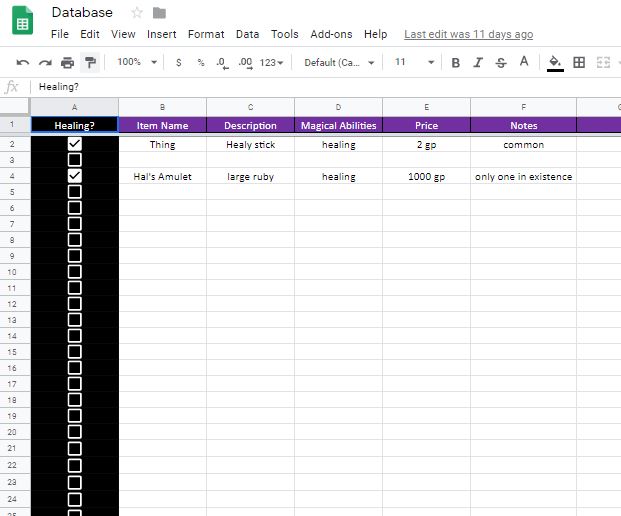Star the Database document
Viewport: 621px width, 516px height.
[137, 13]
